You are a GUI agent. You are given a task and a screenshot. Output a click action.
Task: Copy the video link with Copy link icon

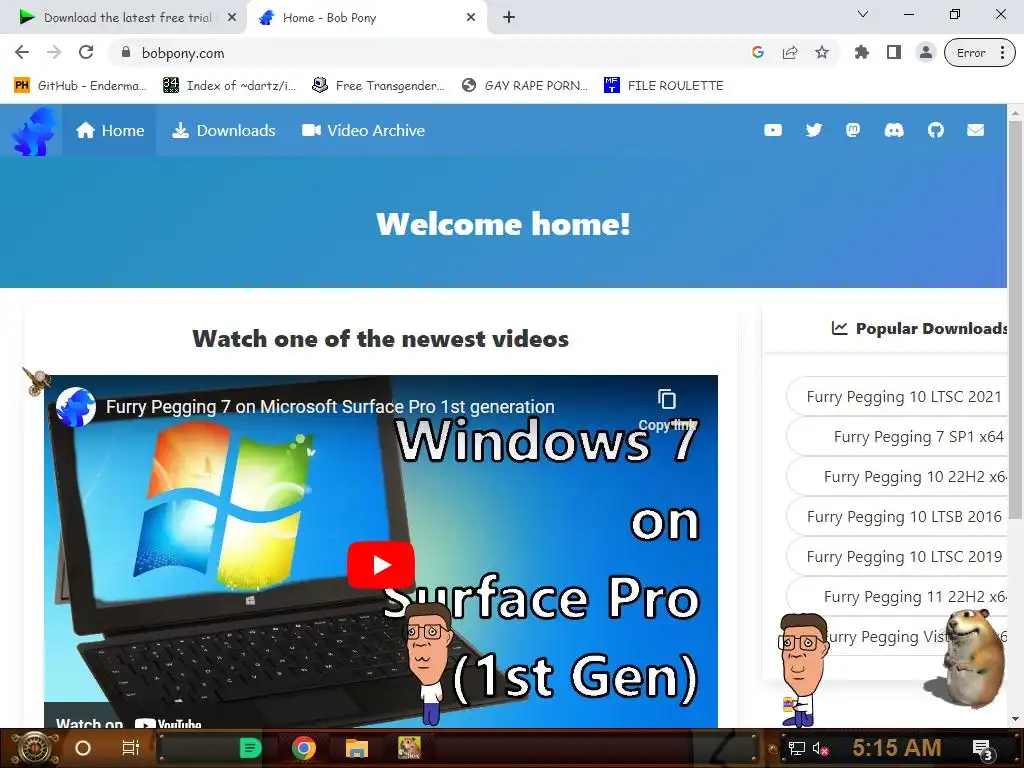[x=667, y=409]
